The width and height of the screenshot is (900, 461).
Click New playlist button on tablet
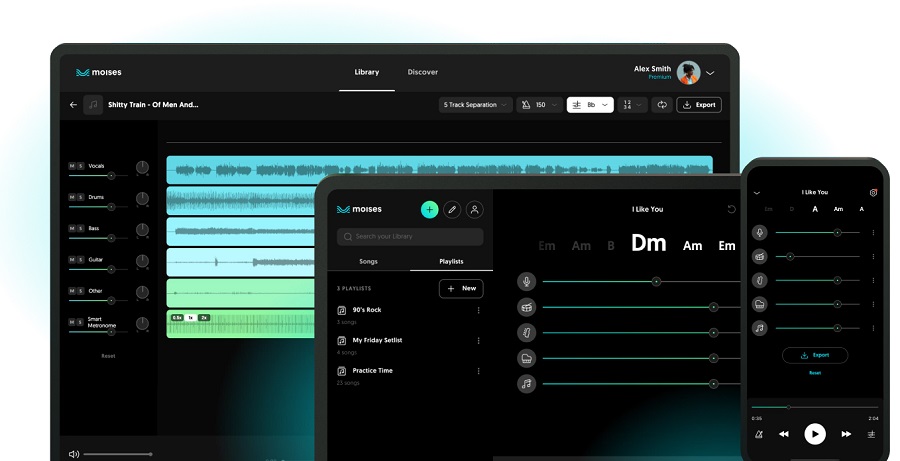click(x=461, y=289)
